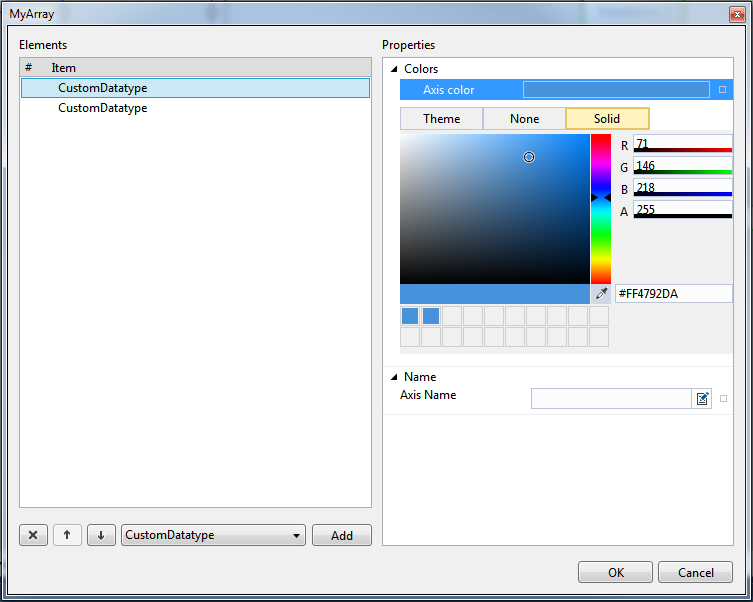Click the Add button
This screenshot has width=753, height=602.
coord(342,535)
